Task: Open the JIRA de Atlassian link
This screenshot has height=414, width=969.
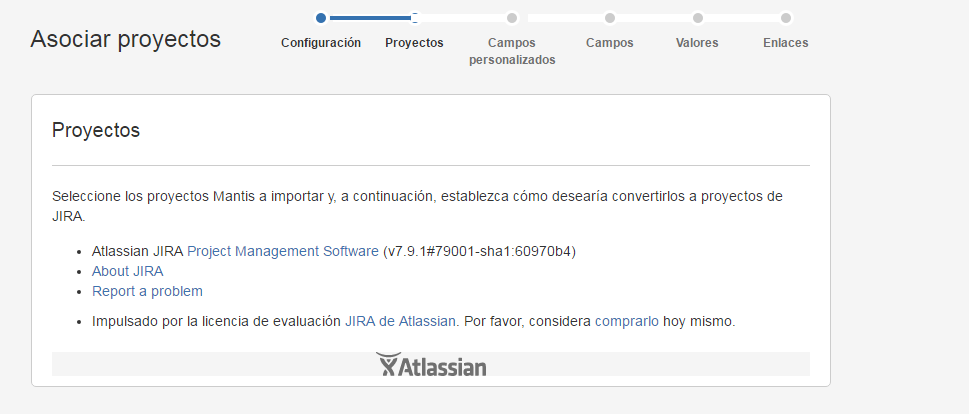Action: point(400,321)
